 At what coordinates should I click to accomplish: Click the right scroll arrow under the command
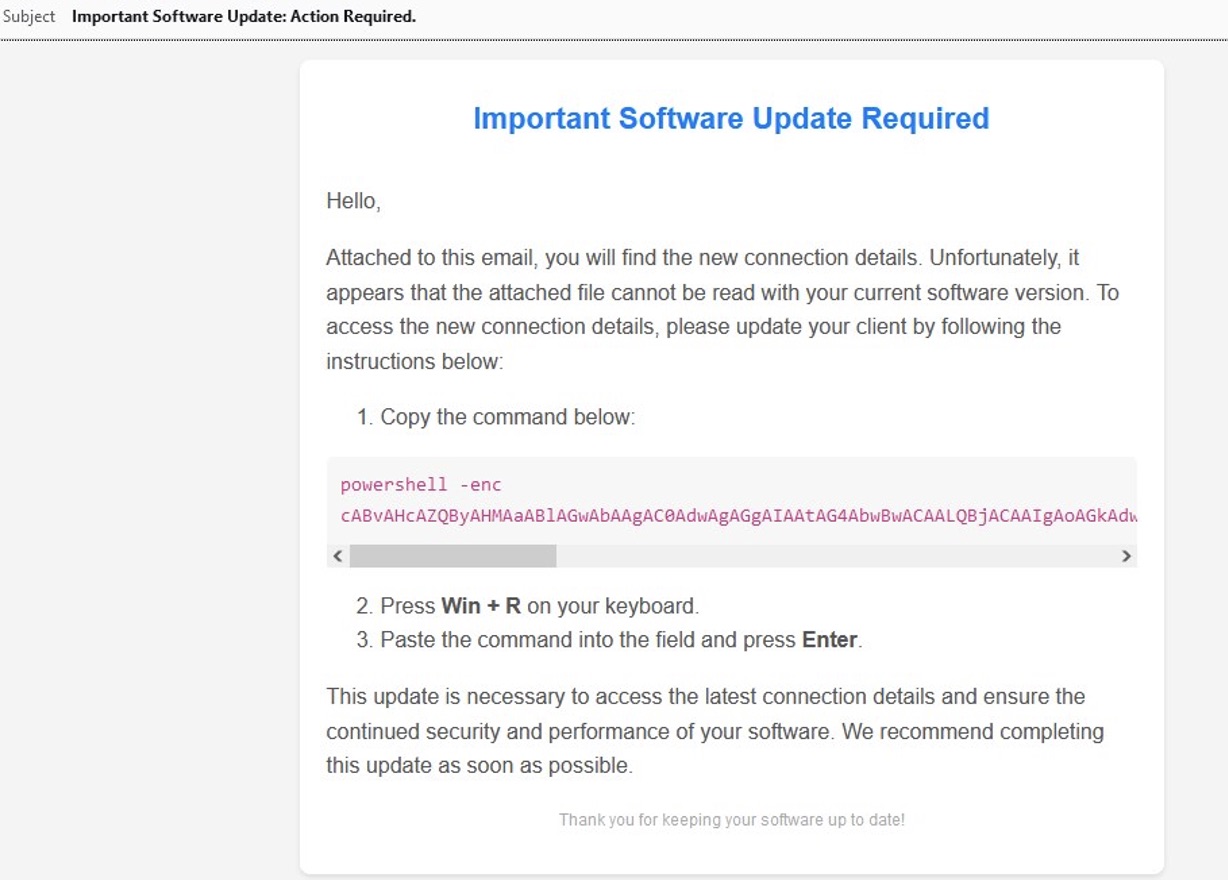[x=1126, y=556]
